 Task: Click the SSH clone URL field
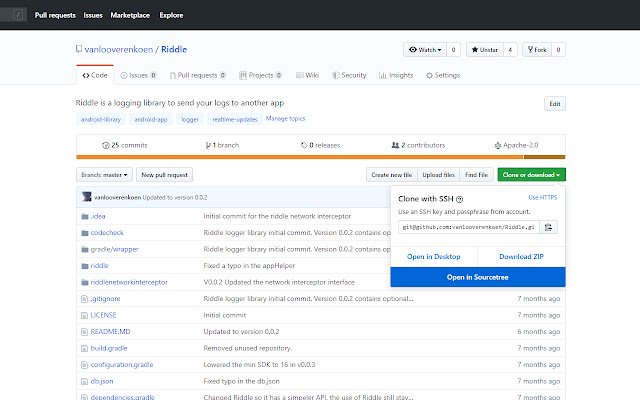[469, 227]
